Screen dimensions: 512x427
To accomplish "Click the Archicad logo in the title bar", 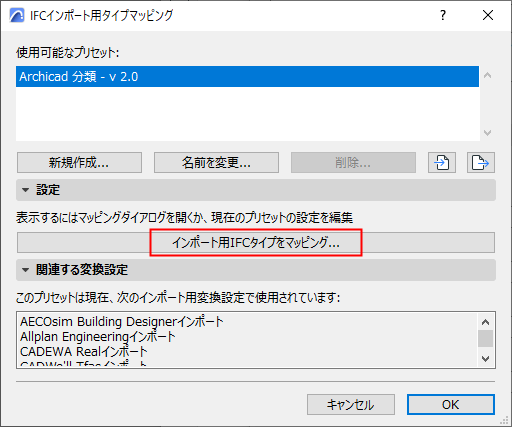I will (x=17, y=15).
